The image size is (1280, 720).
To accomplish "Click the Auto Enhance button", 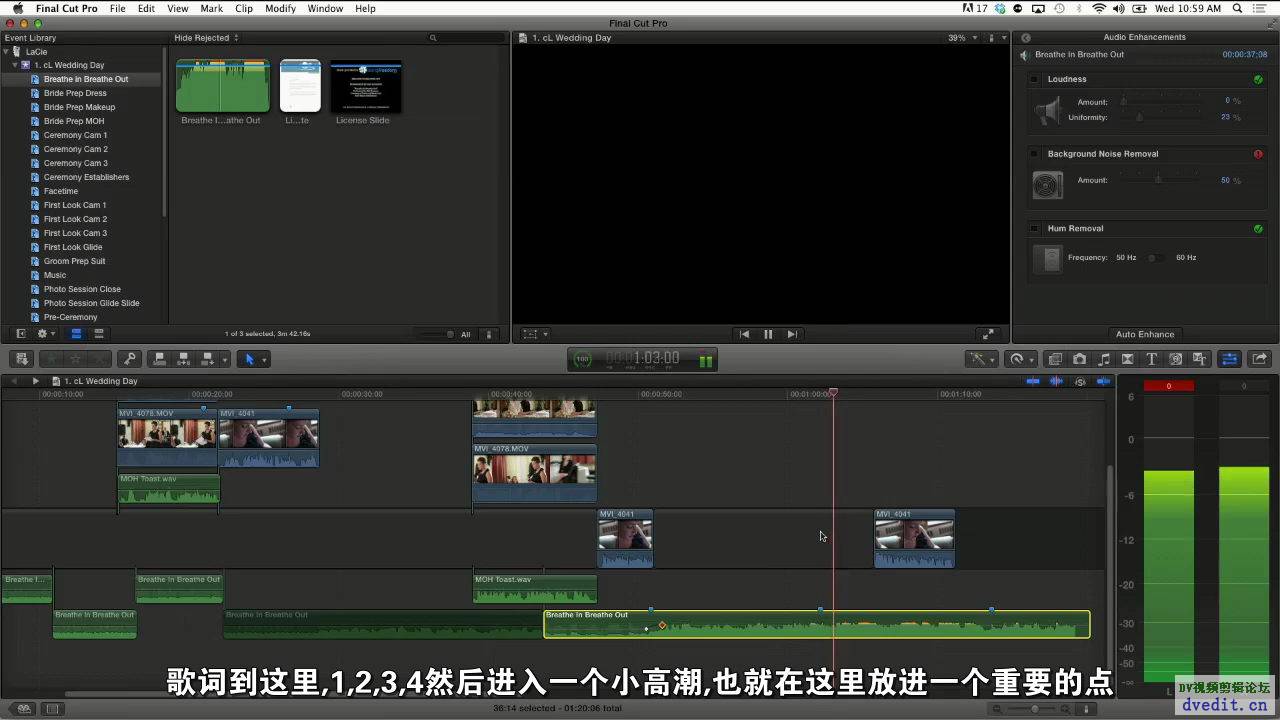I will coord(1145,334).
